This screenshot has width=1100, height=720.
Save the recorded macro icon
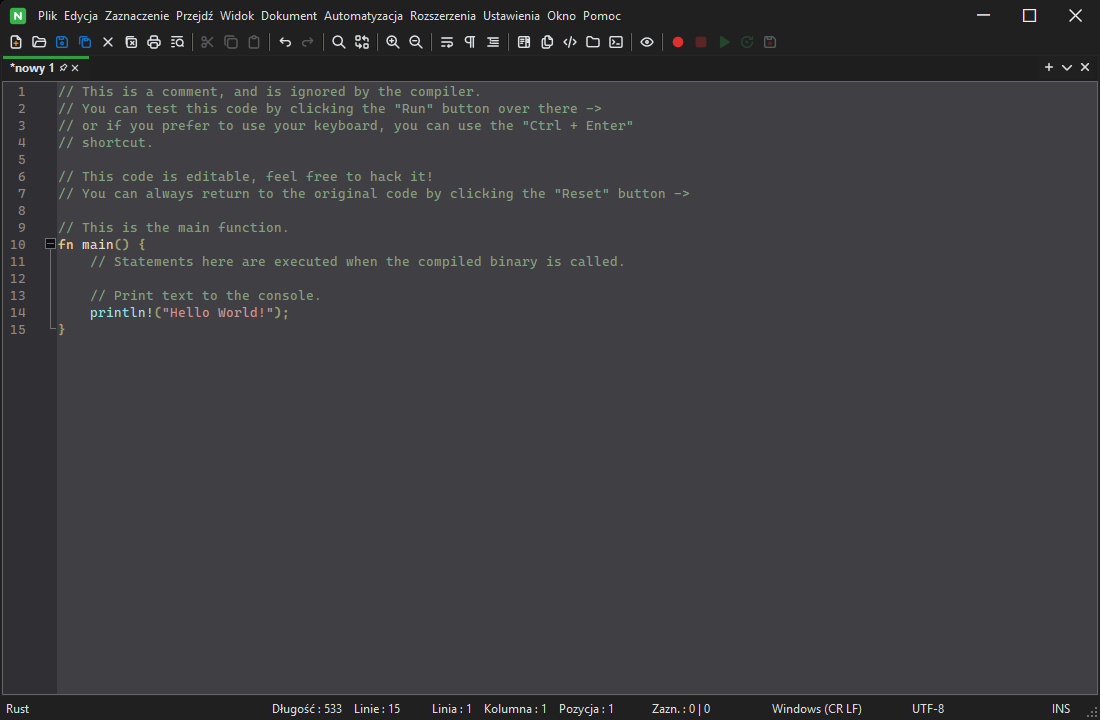[x=770, y=42]
